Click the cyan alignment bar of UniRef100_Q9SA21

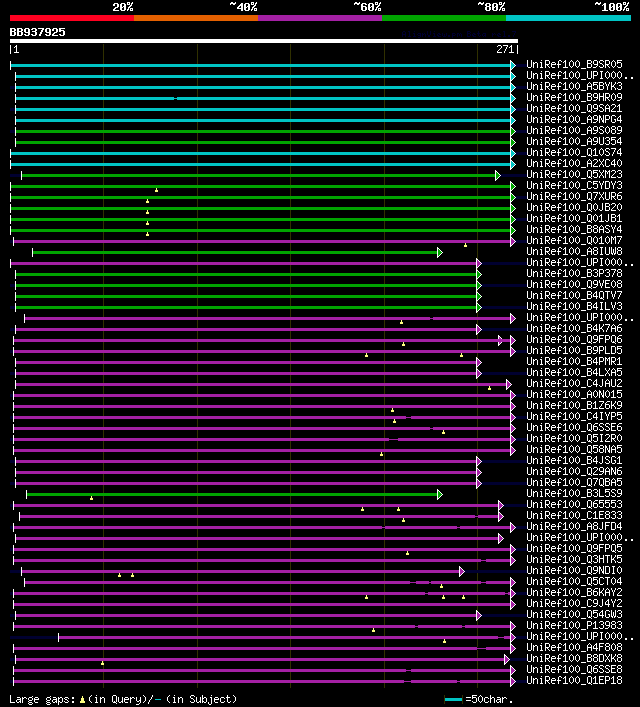point(263,110)
